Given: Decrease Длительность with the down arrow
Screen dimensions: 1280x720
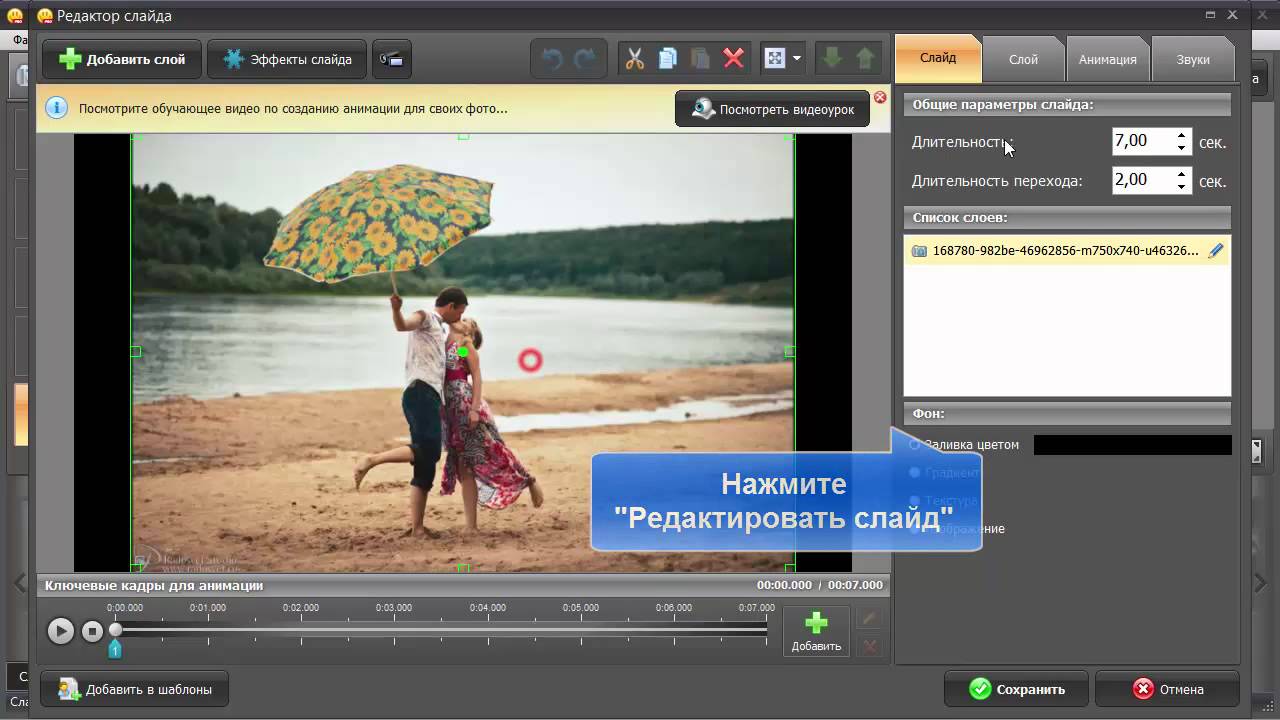Looking at the screenshot, I should point(1182,148).
